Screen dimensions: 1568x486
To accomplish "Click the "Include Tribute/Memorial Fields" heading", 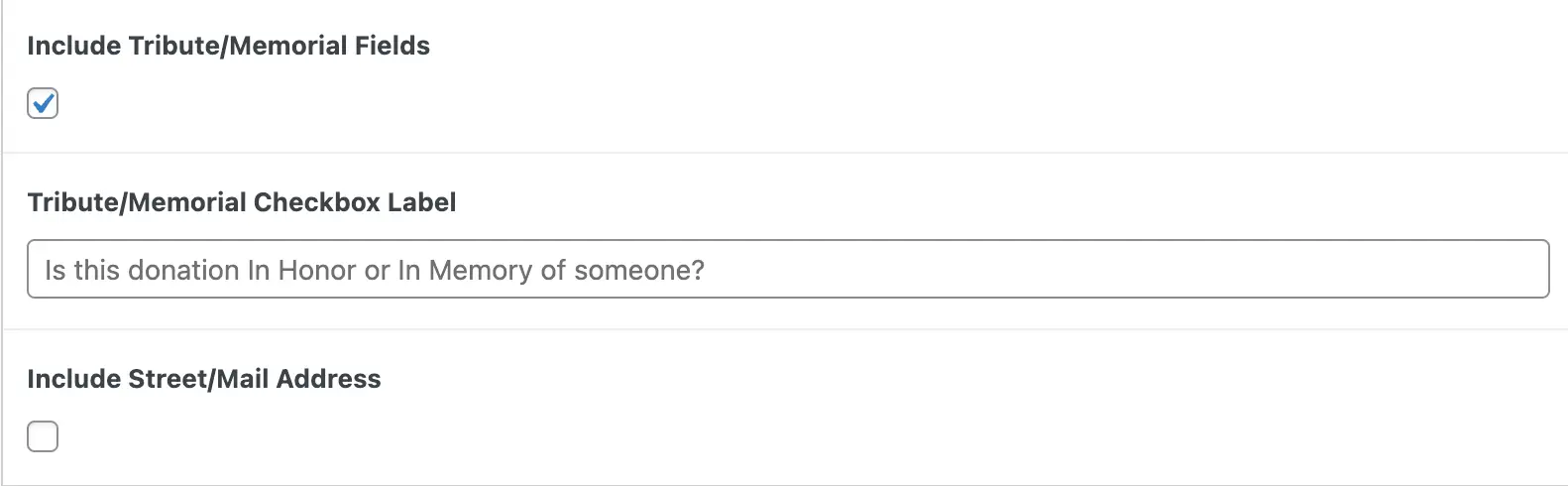I will 228,46.
